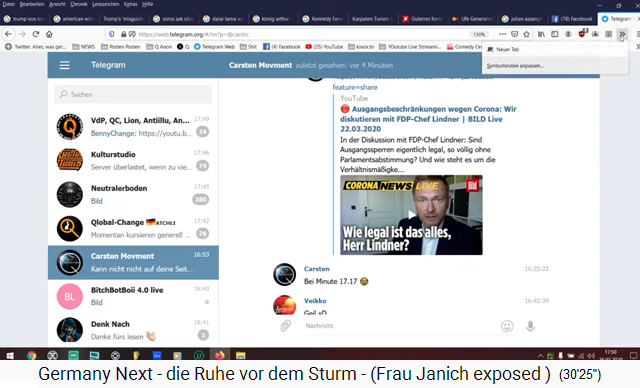The image size is (640, 388).
Task: Attach a file with the paperclip icon
Action: point(286,326)
